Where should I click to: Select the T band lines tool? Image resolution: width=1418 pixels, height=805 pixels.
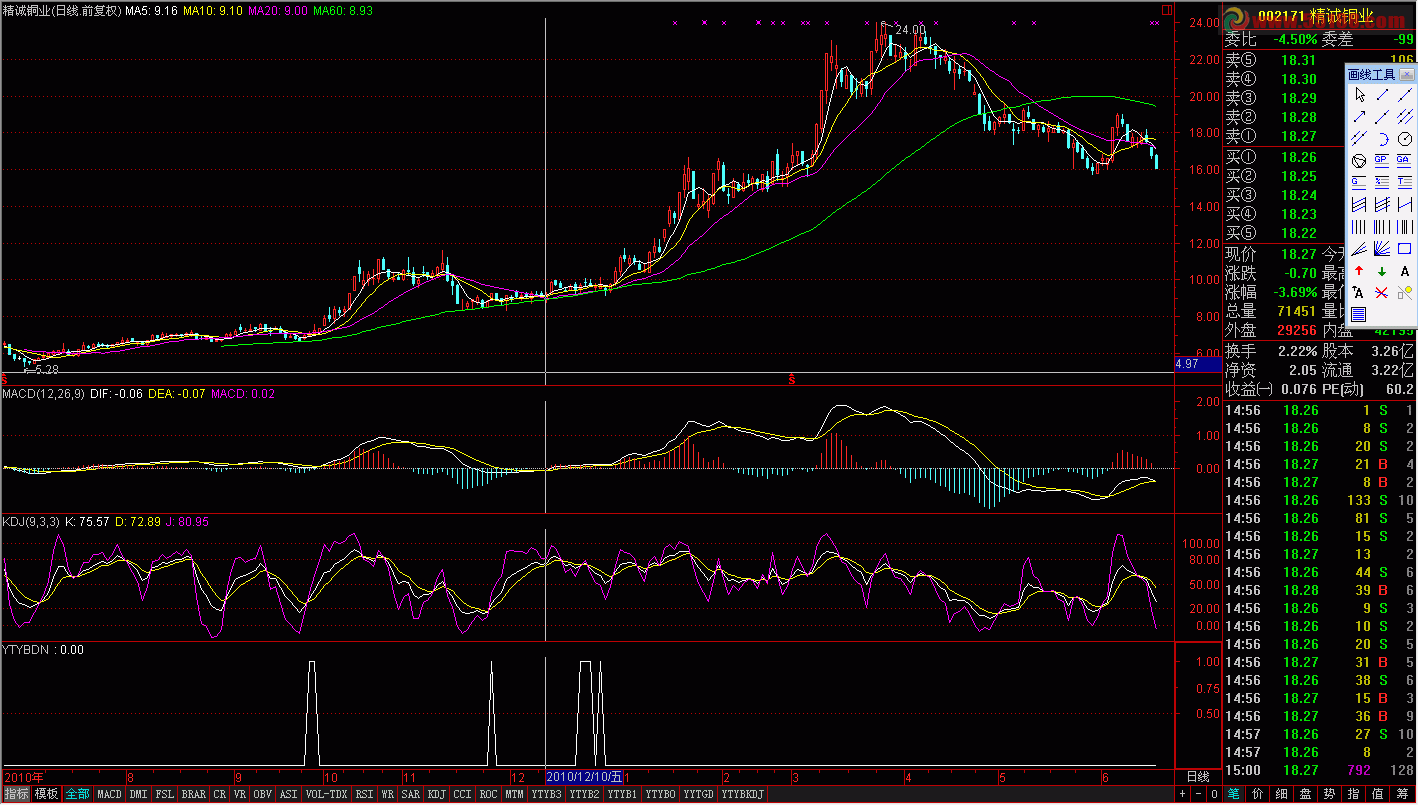pos(1405,182)
